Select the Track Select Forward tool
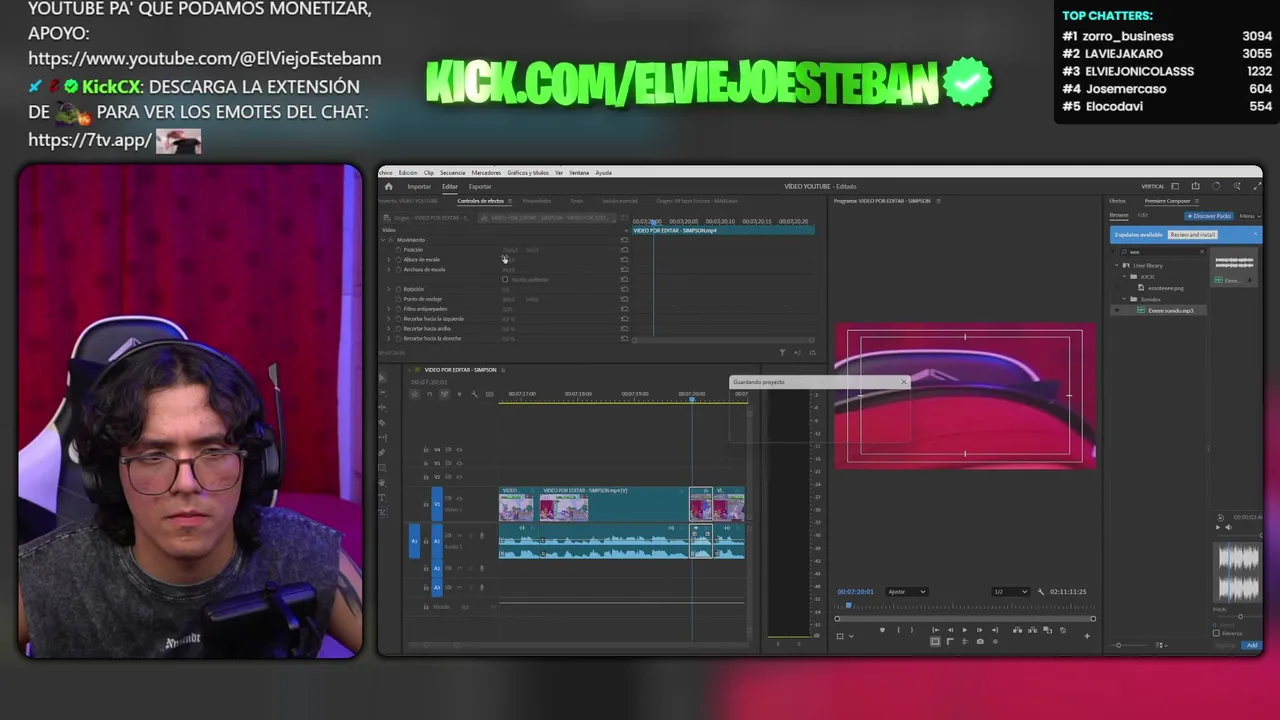The width and height of the screenshot is (1280, 720). pyautogui.click(x=382, y=393)
